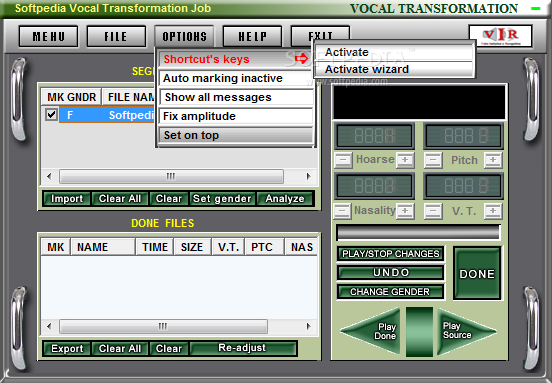Screen dimensions: 552x383
Task: Click the EXIT button
Action: 320,33
